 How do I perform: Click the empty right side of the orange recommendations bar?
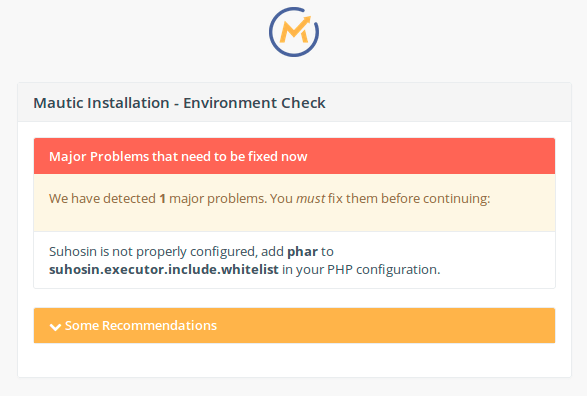click(386, 325)
